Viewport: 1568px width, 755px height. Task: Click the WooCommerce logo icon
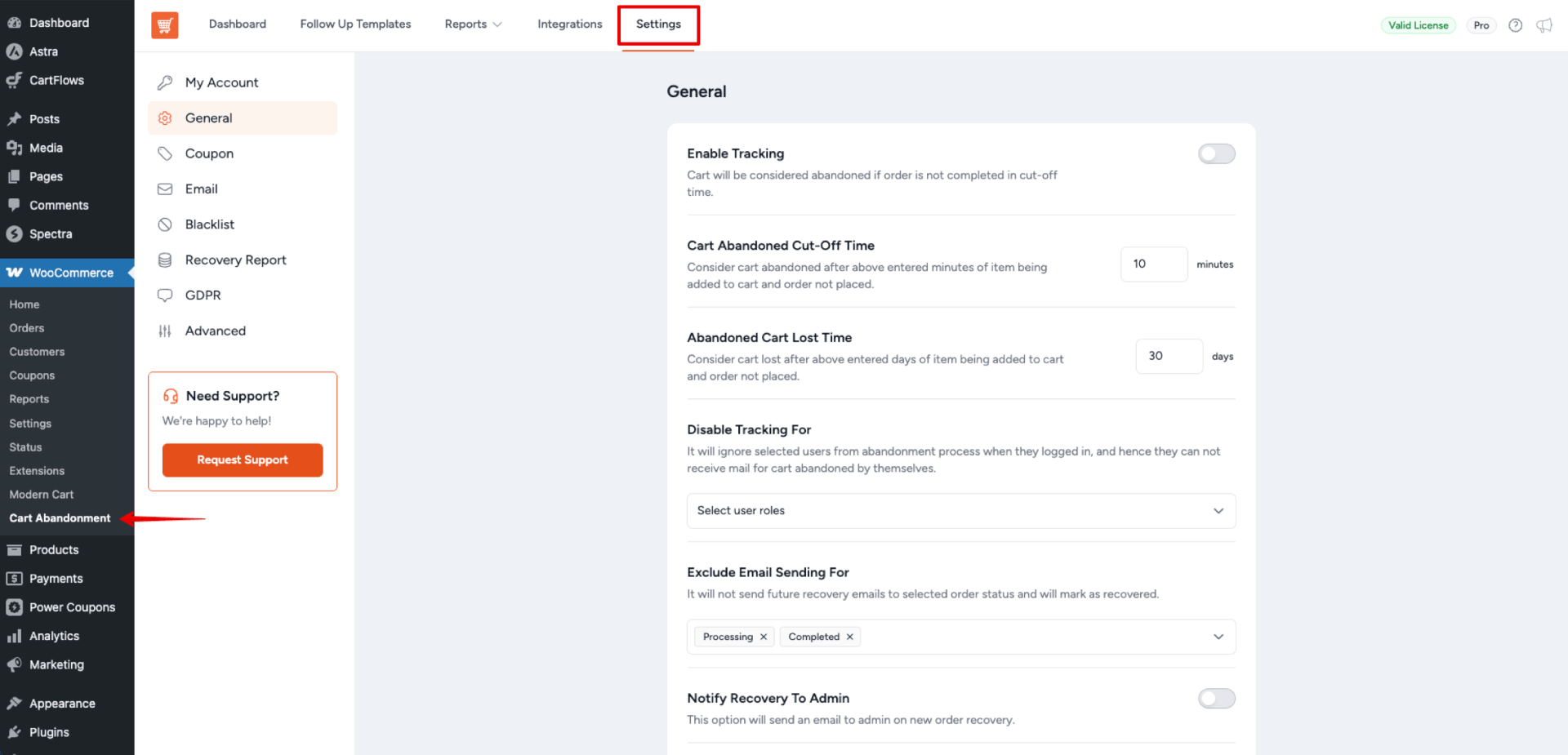coord(14,273)
